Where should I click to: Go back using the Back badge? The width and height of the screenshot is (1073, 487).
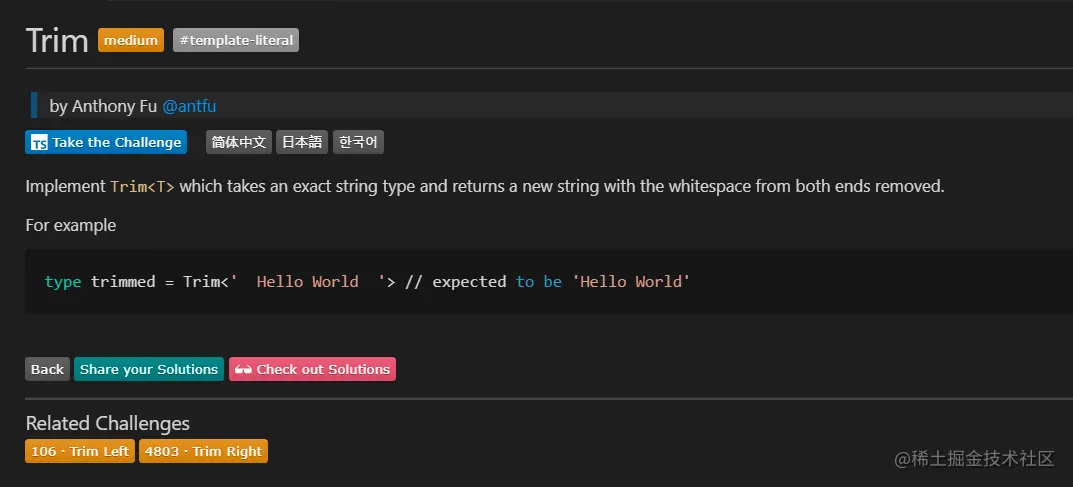pyautogui.click(x=47, y=369)
